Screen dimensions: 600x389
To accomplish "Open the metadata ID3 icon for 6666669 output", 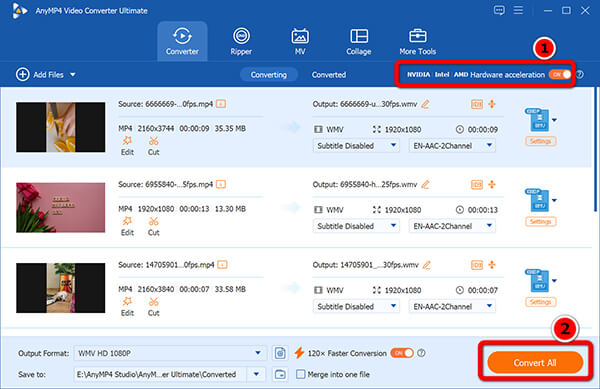I will click(477, 104).
